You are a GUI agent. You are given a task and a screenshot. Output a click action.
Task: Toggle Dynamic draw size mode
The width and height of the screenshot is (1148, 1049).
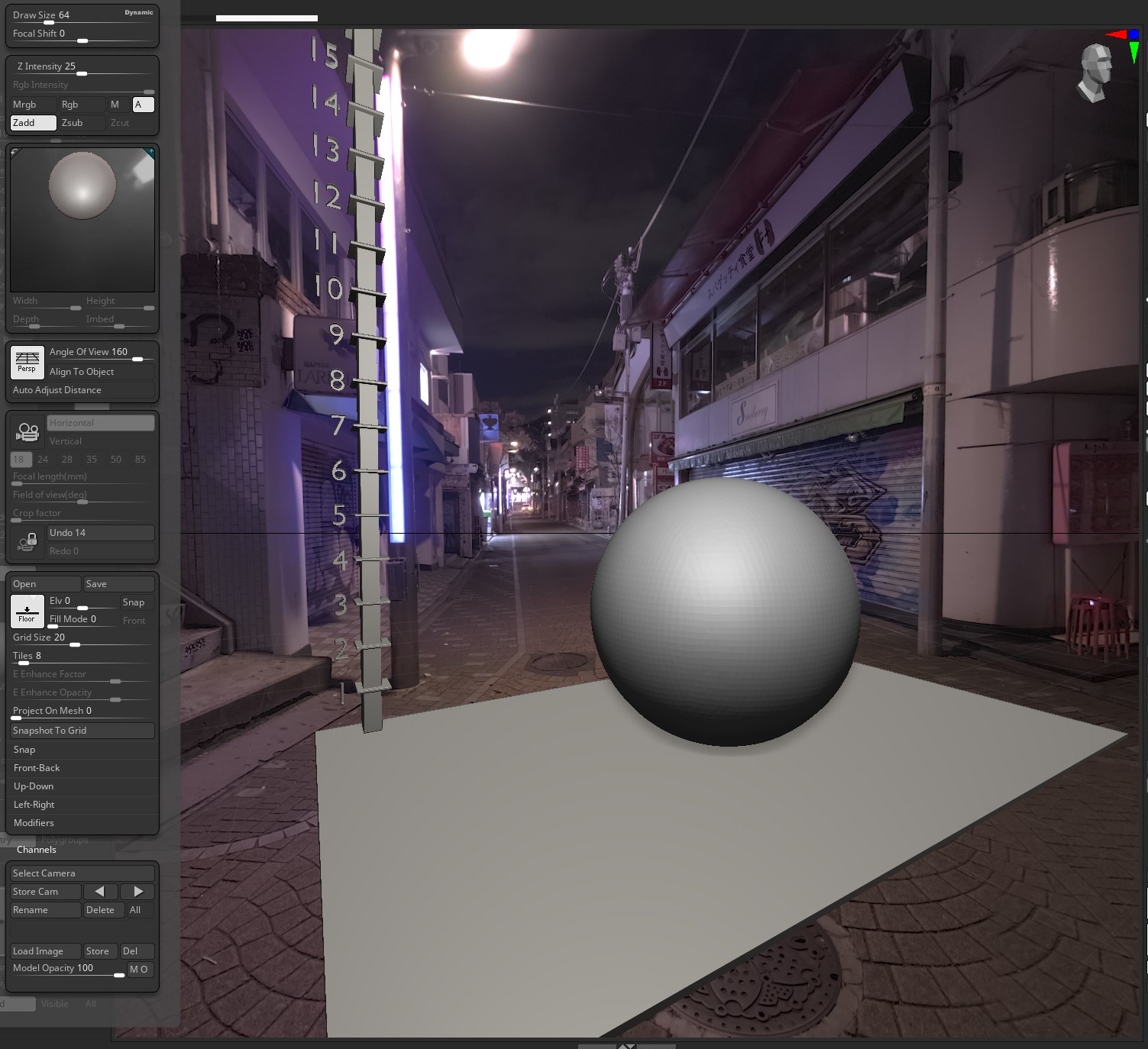tap(139, 13)
